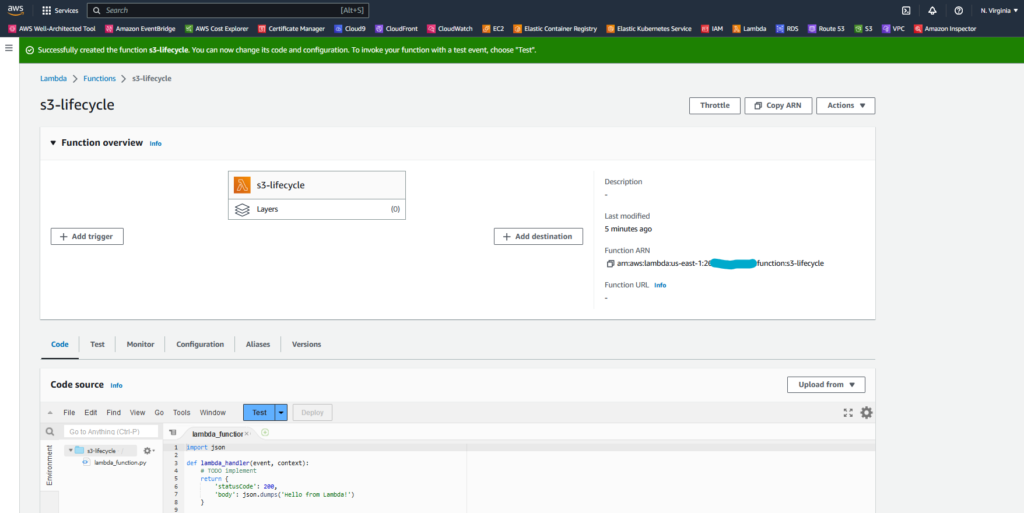The height and width of the screenshot is (513, 1024).
Task: Switch to the Aliases tab
Action: click(258, 344)
